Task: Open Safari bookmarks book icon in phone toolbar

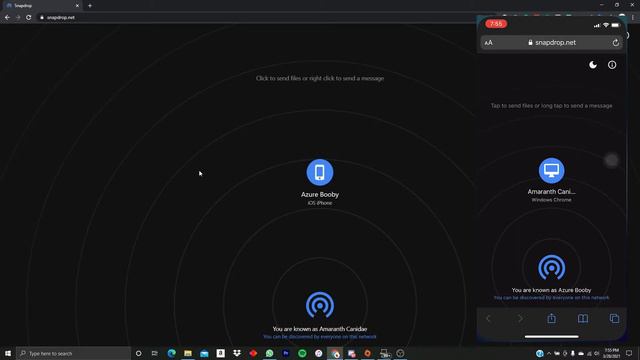Action: click(583, 318)
